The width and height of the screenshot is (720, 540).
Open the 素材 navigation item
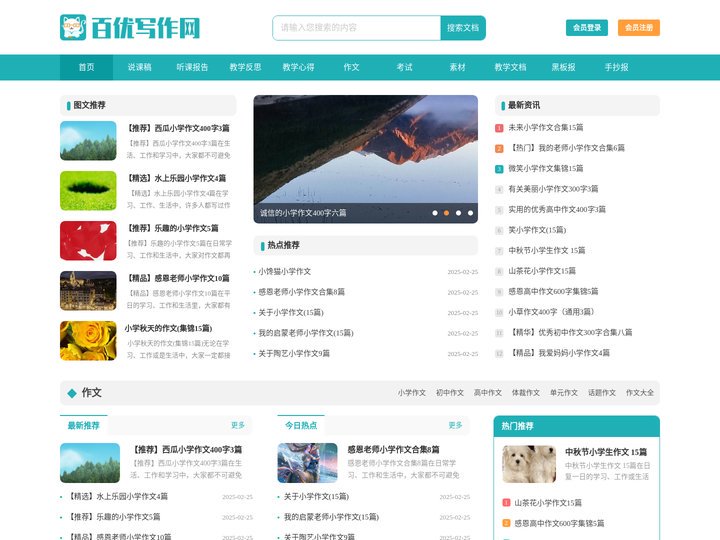(x=457, y=68)
